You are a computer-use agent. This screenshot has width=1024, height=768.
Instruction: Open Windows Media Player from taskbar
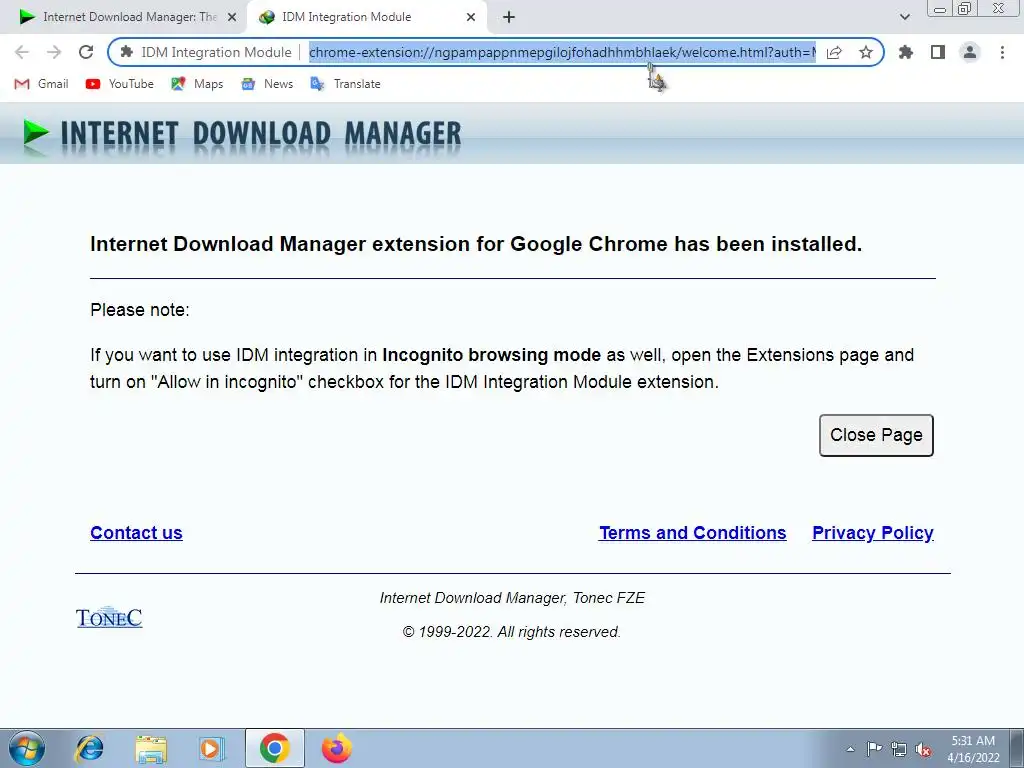pos(211,748)
